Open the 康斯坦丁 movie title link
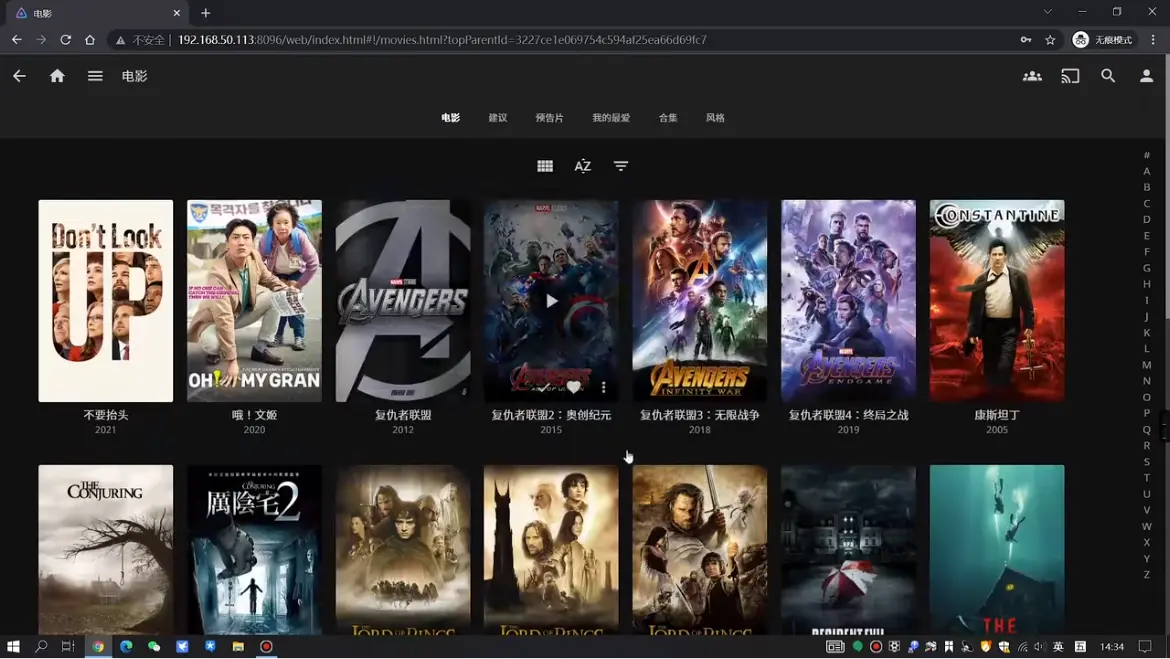The height and width of the screenshot is (659, 1170). pos(997,415)
